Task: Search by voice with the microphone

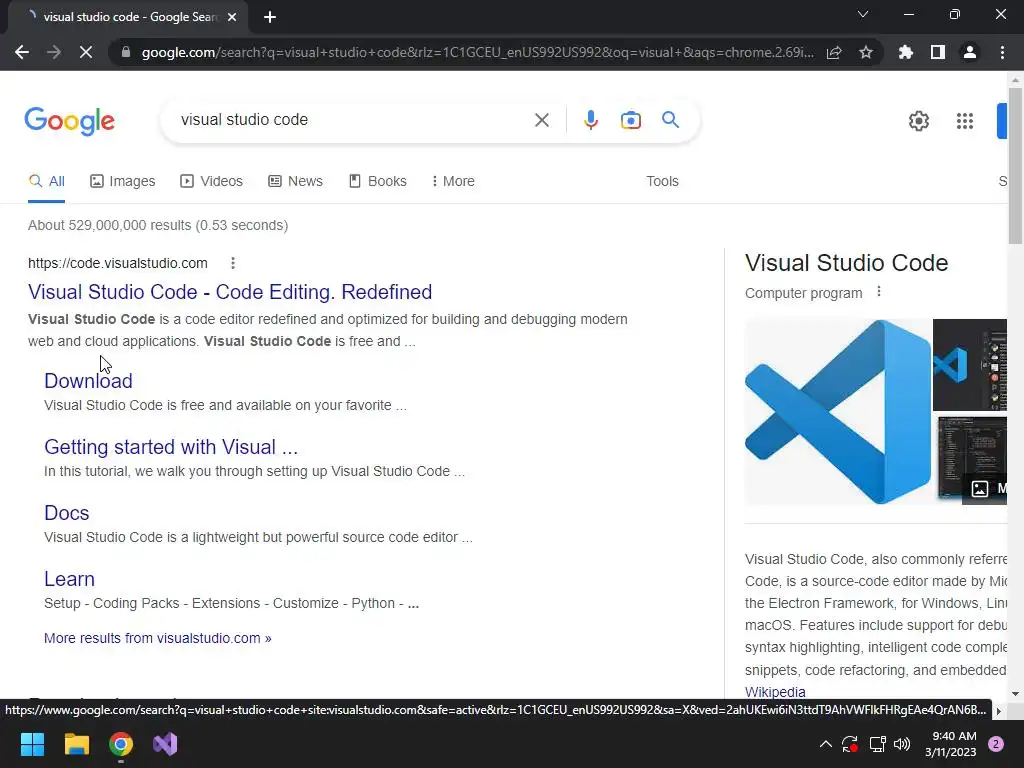Action: point(590,120)
